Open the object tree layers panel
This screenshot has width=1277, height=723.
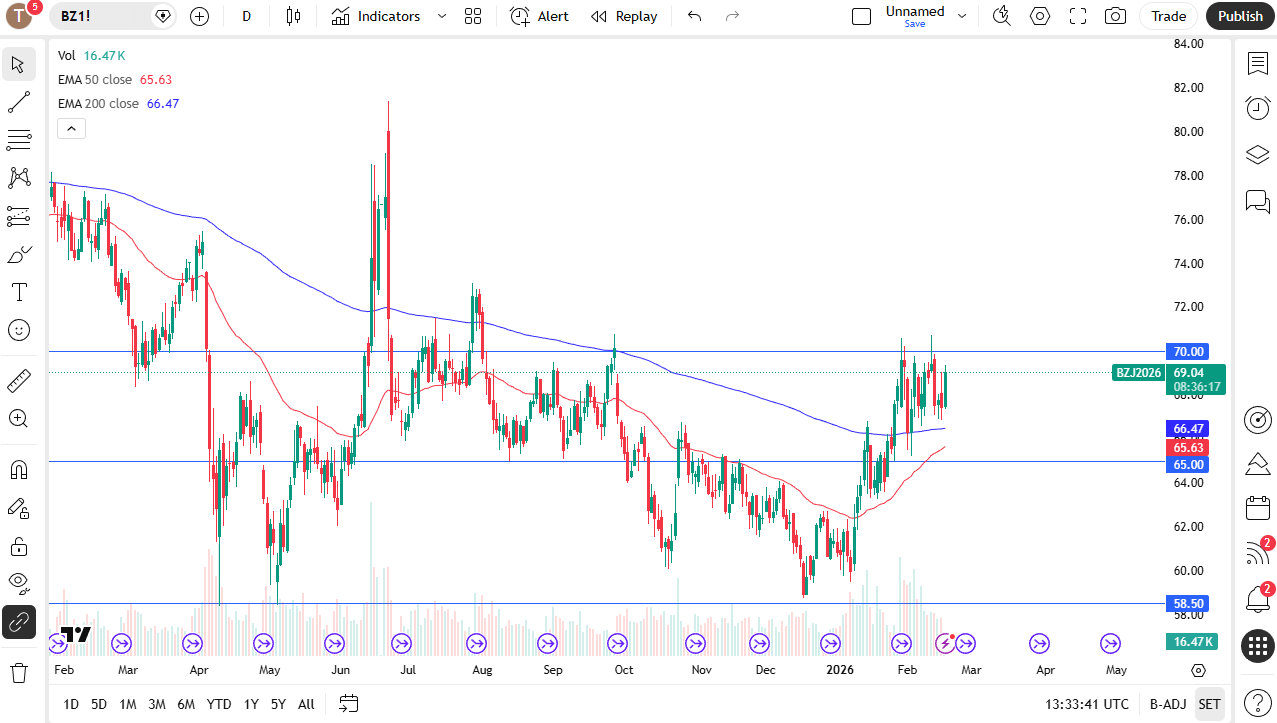pos(1257,155)
